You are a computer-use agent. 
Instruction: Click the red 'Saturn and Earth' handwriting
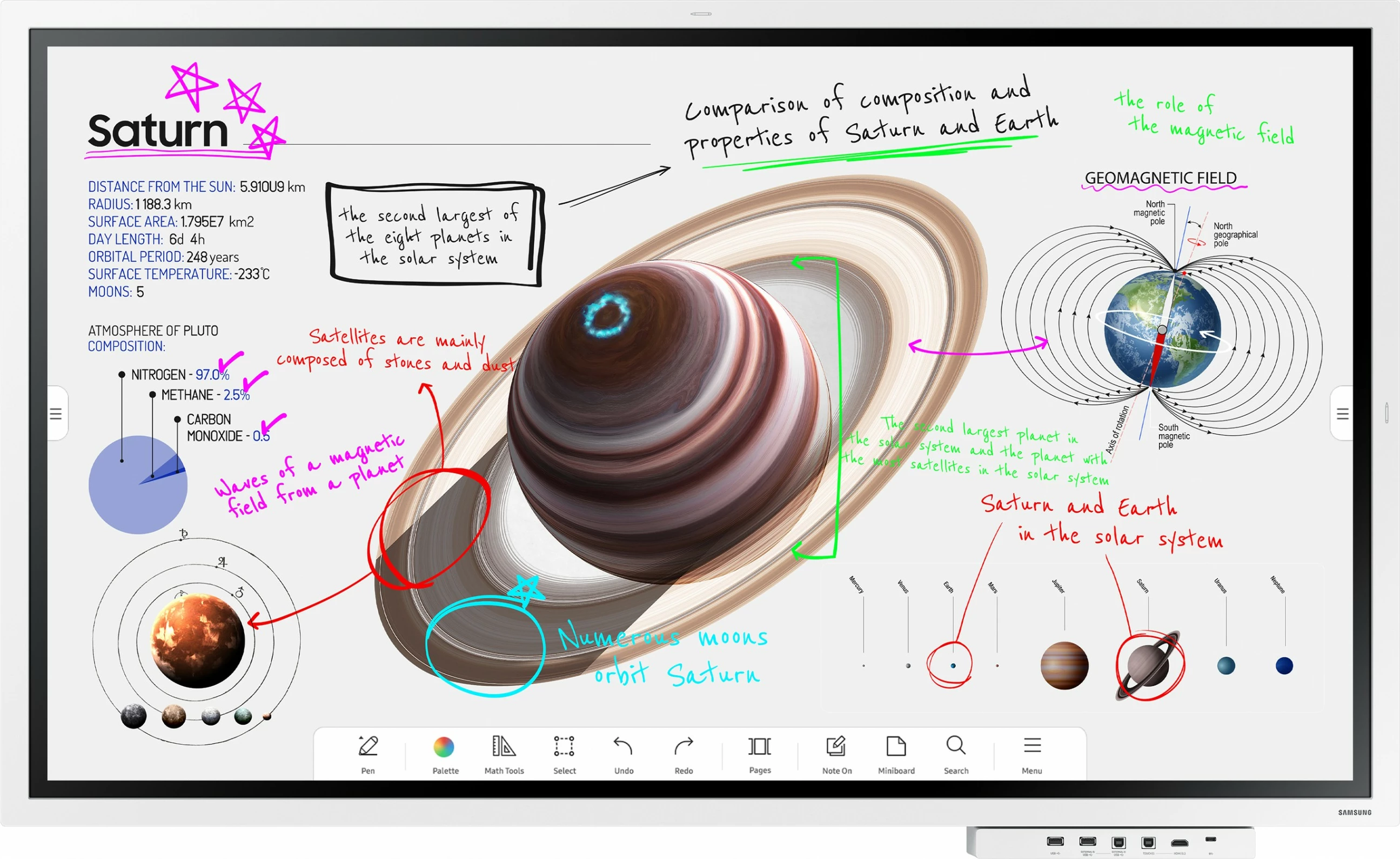[1101, 521]
